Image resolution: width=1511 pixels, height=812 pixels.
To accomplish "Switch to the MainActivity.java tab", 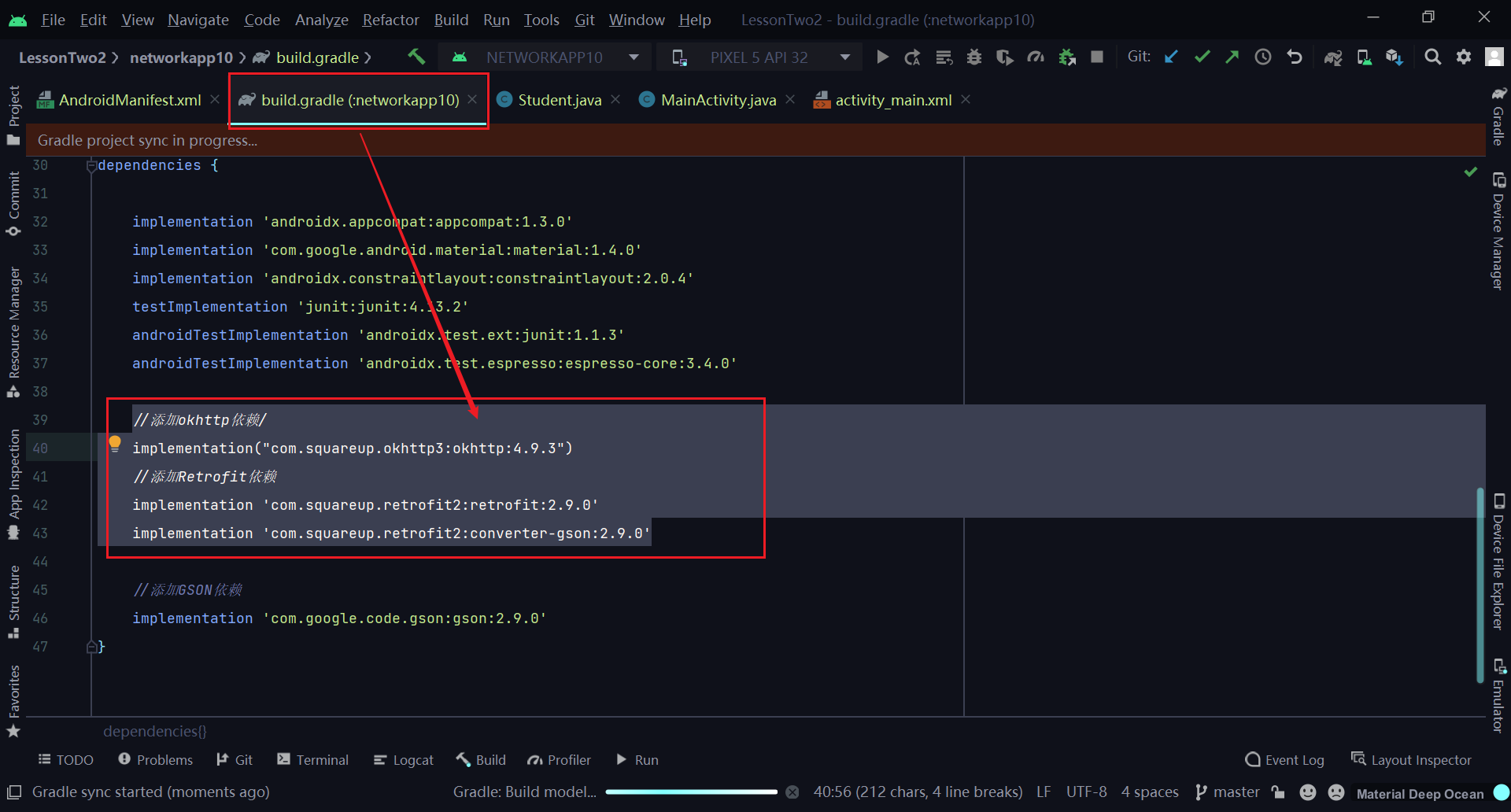I will [718, 100].
